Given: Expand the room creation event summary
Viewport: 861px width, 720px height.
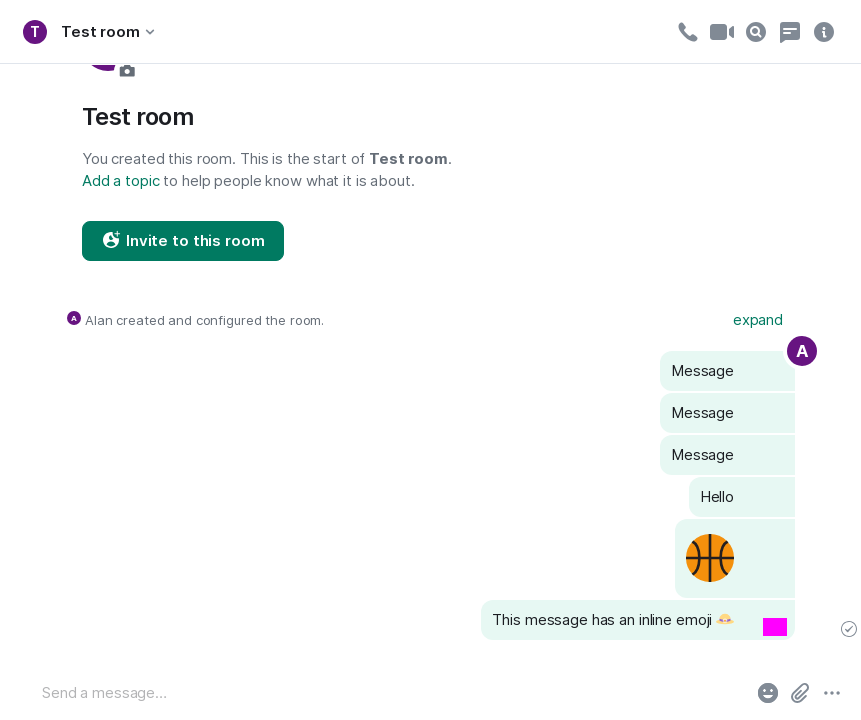Looking at the screenshot, I should pos(758,320).
